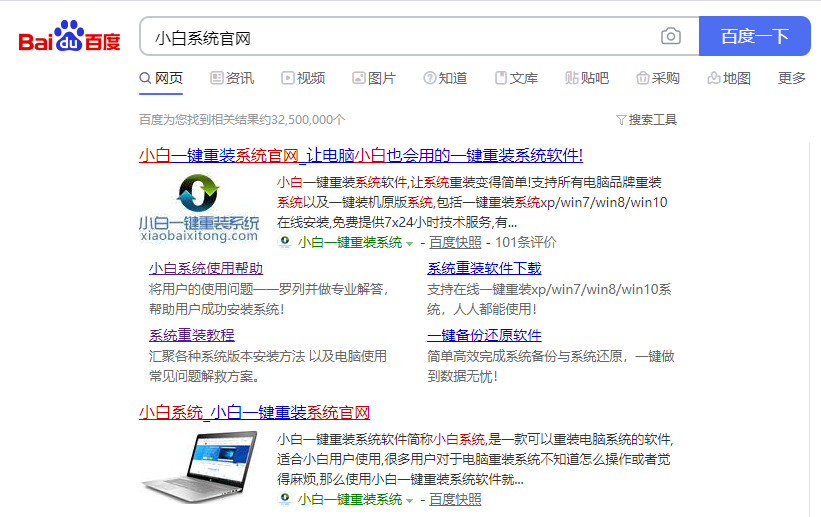
Task: Open second result's green 小白一键重装系统 source link
Action: (350, 500)
